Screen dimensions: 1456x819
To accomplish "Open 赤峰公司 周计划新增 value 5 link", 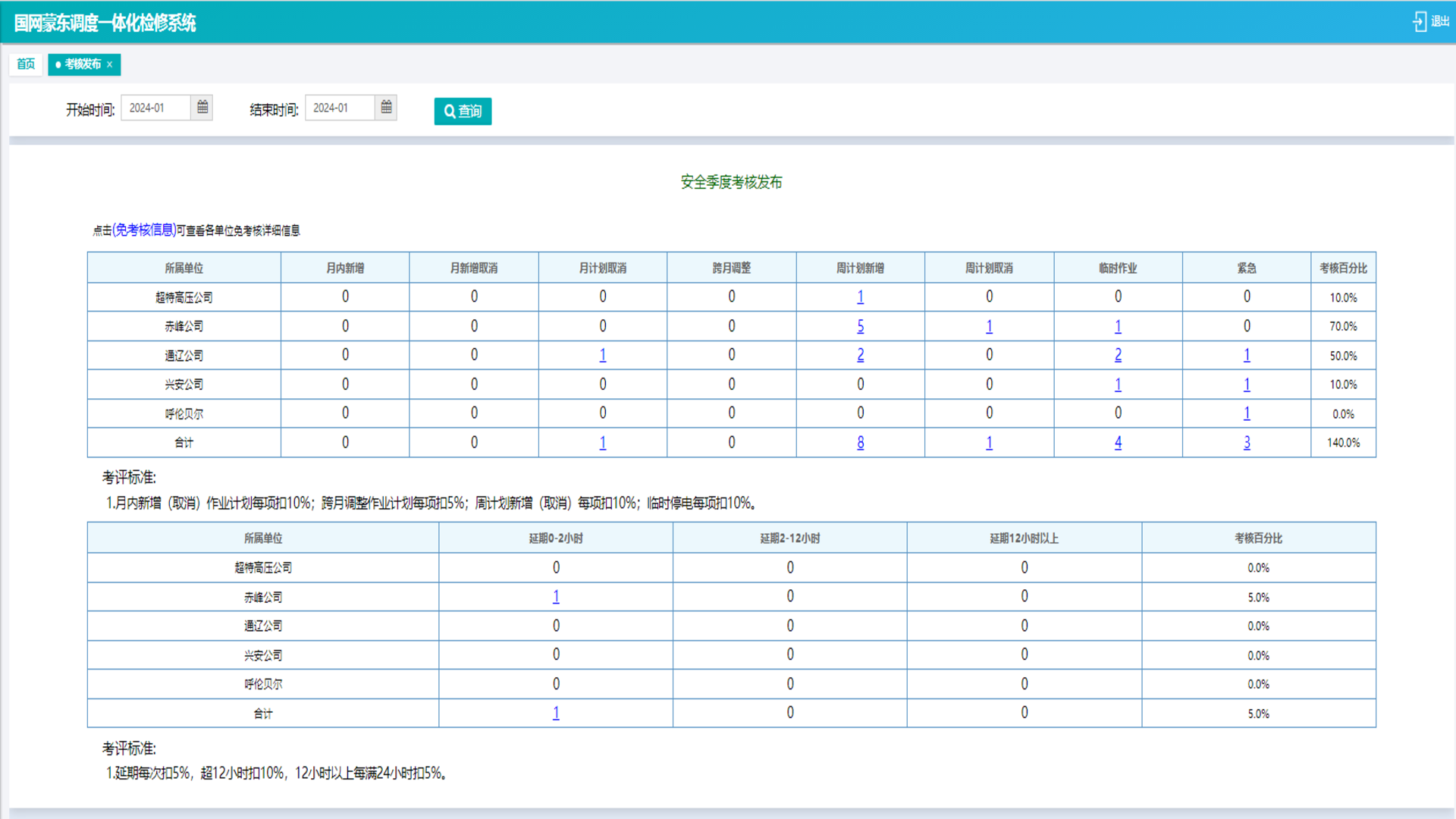I will click(860, 326).
